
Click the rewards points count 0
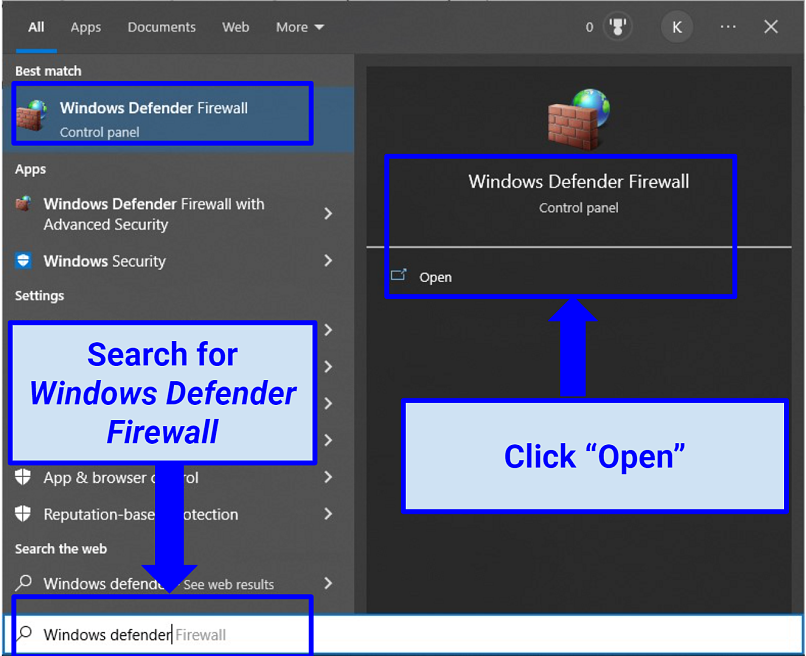coord(589,27)
